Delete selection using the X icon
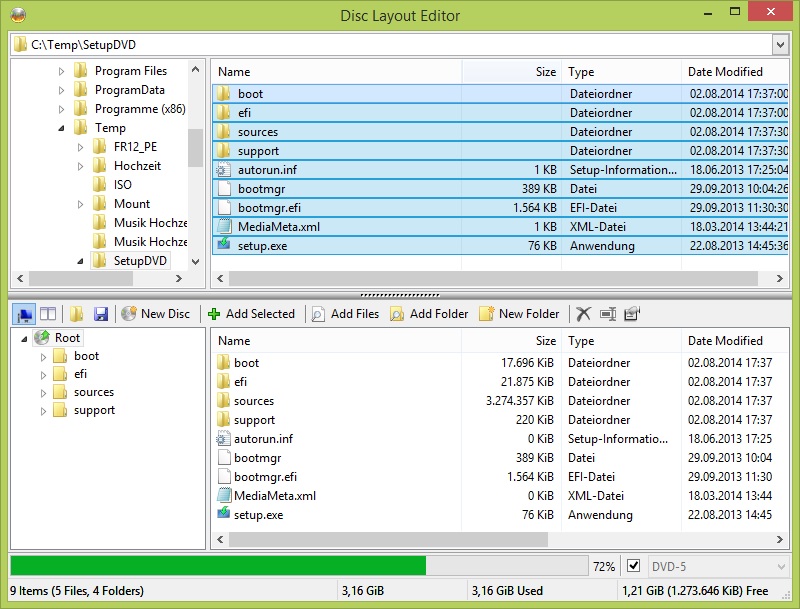This screenshot has height=609, width=800. coord(583,313)
